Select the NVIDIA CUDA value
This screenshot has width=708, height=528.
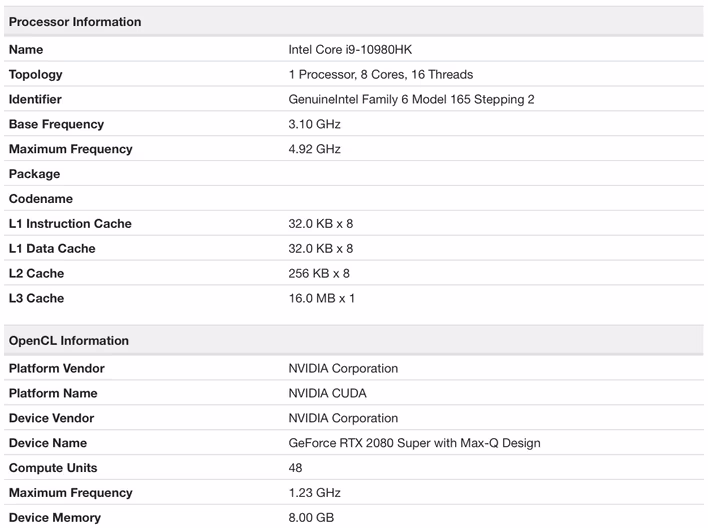tap(327, 393)
